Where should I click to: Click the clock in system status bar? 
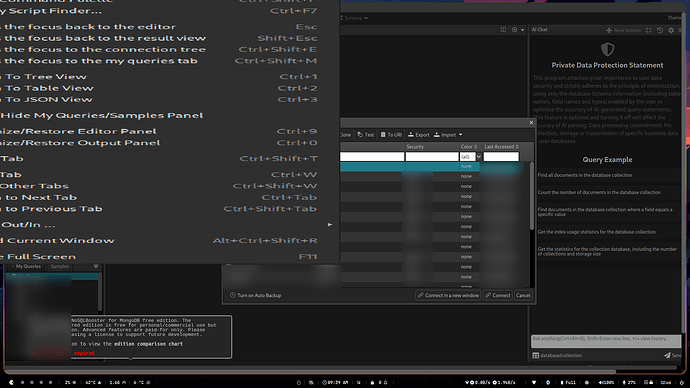tap(335, 383)
